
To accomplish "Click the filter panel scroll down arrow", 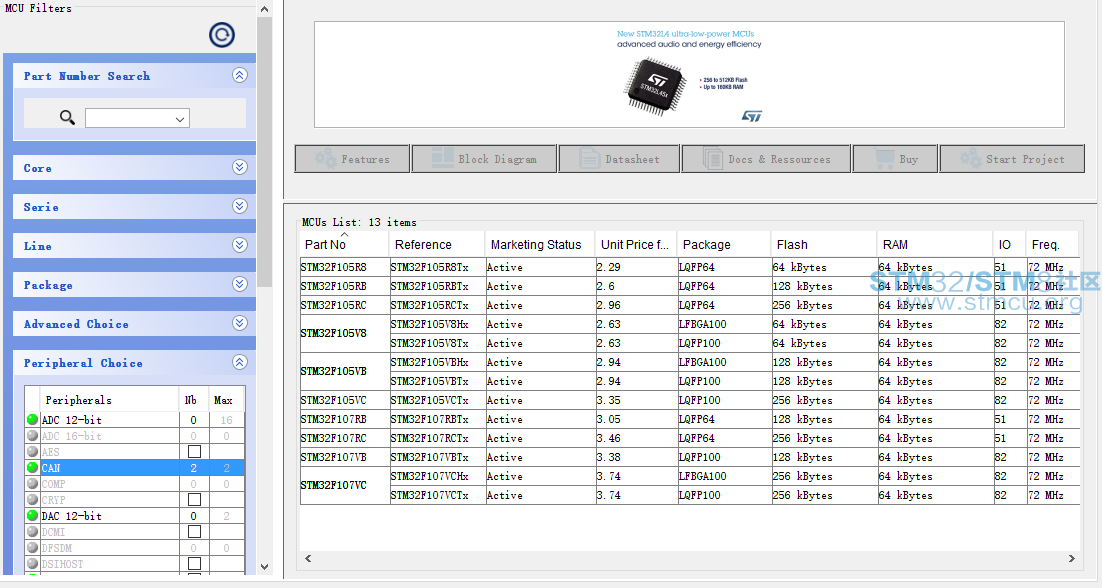I will click(x=264, y=566).
